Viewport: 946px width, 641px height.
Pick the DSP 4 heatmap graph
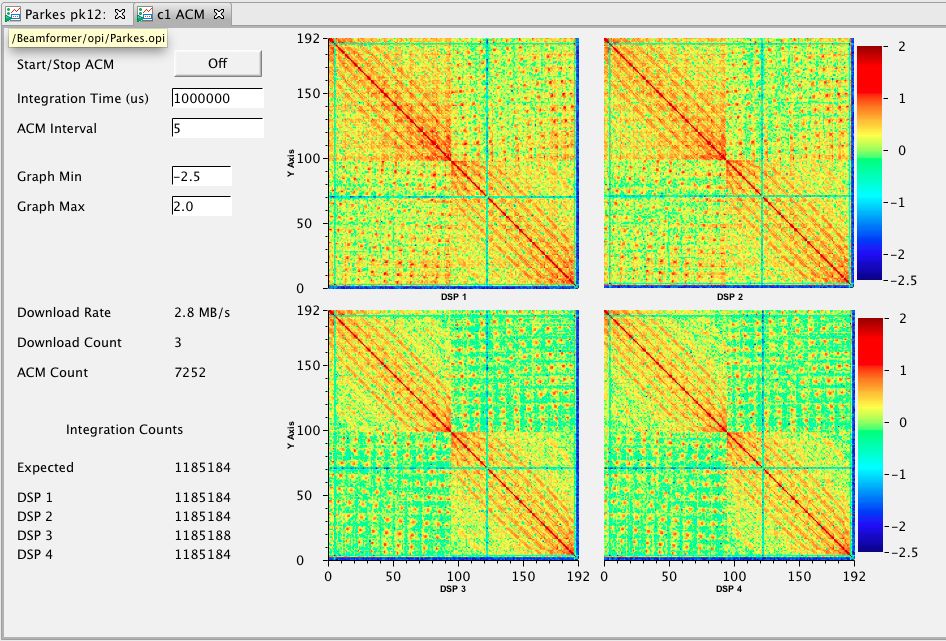pos(729,435)
